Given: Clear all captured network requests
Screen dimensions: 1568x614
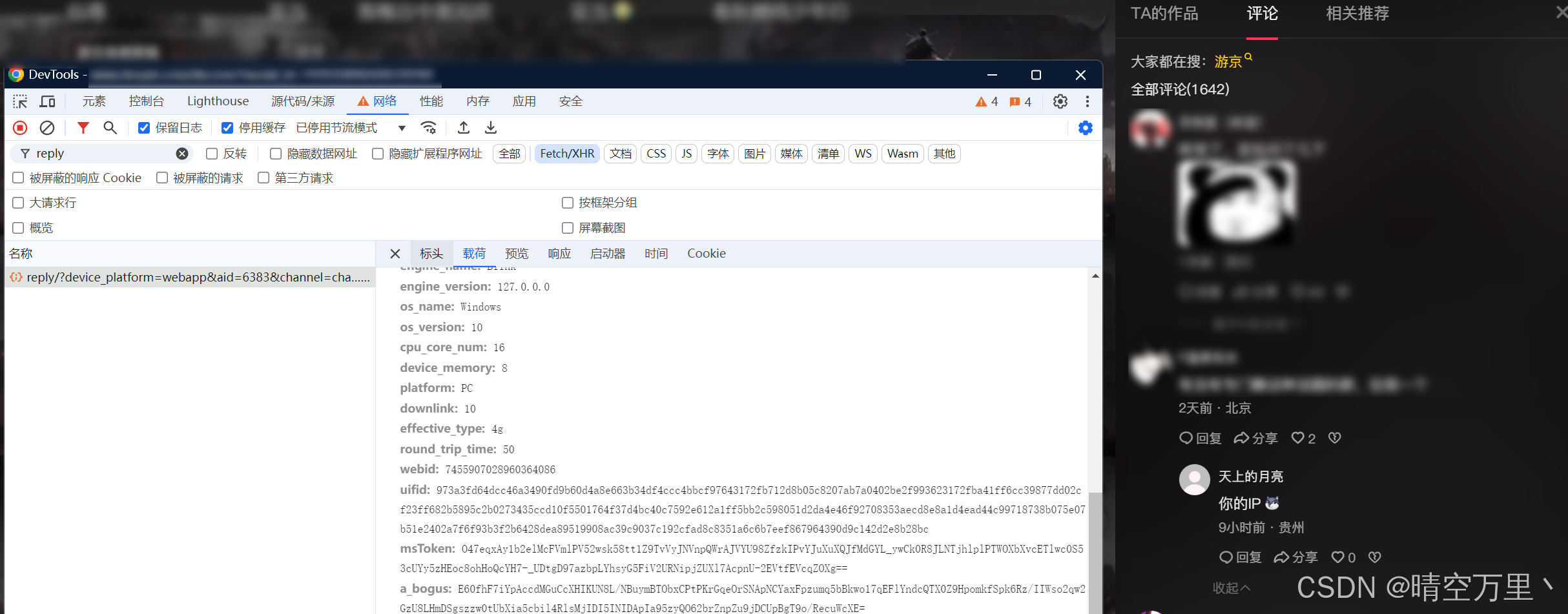Looking at the screenshot, I should pos(46,127).
